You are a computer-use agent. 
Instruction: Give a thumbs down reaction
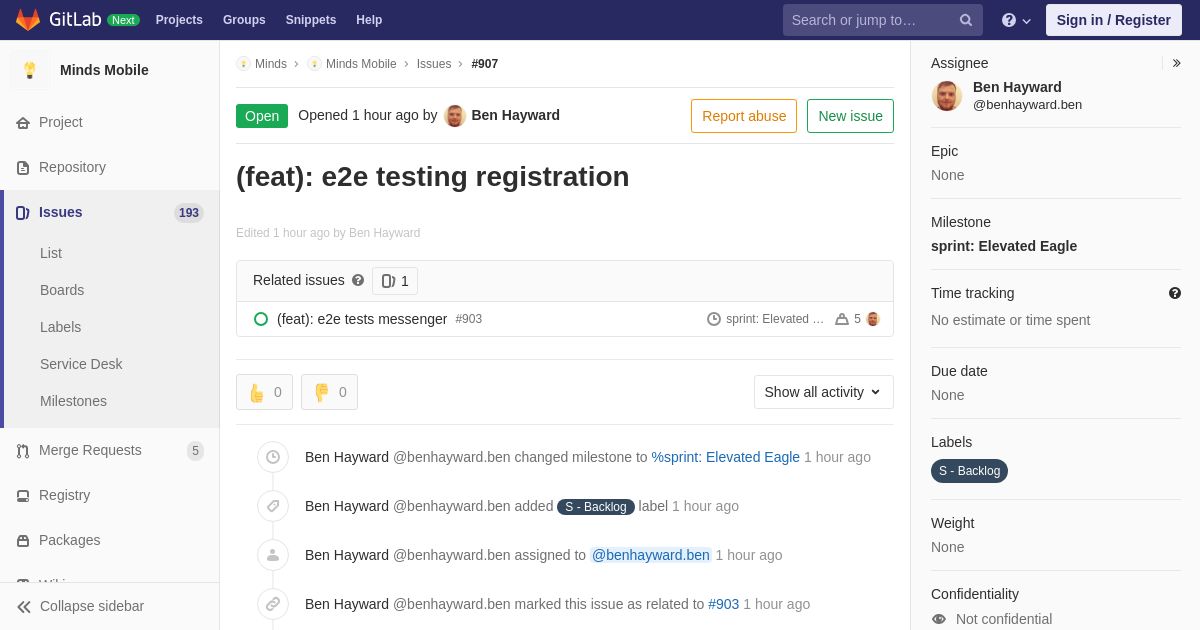[329, 392]
